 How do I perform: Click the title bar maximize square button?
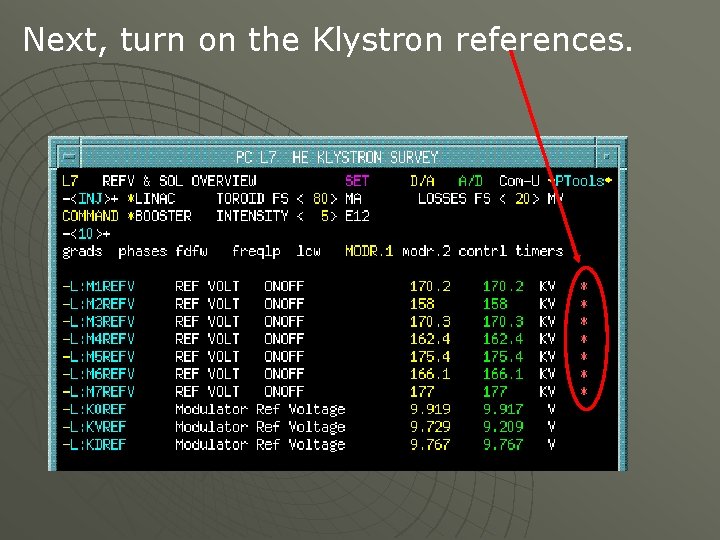click(606, 157)
